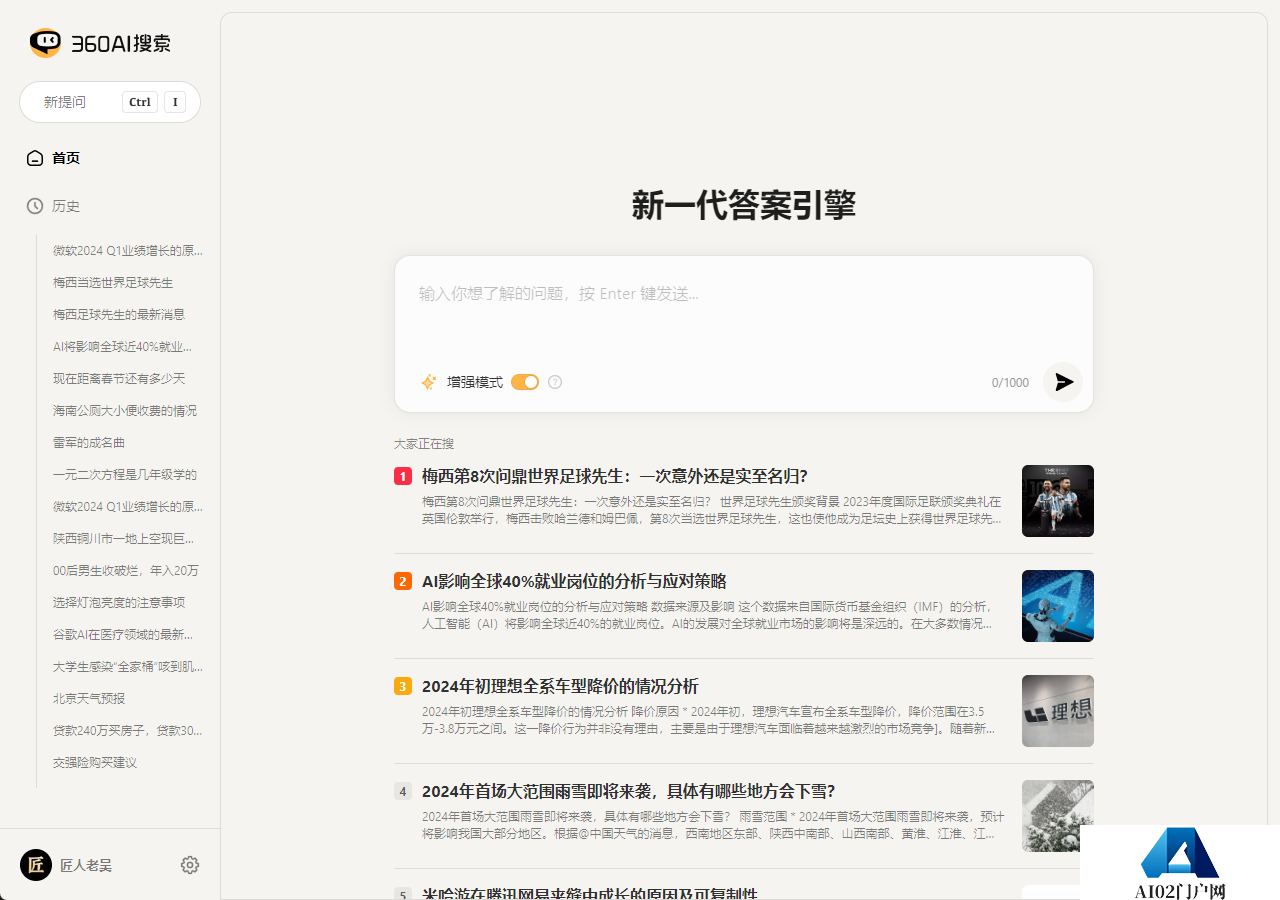Open history entry 现在距离春节还有多少天
Screen dimensions: 1280x900
(x=119, y=378)
